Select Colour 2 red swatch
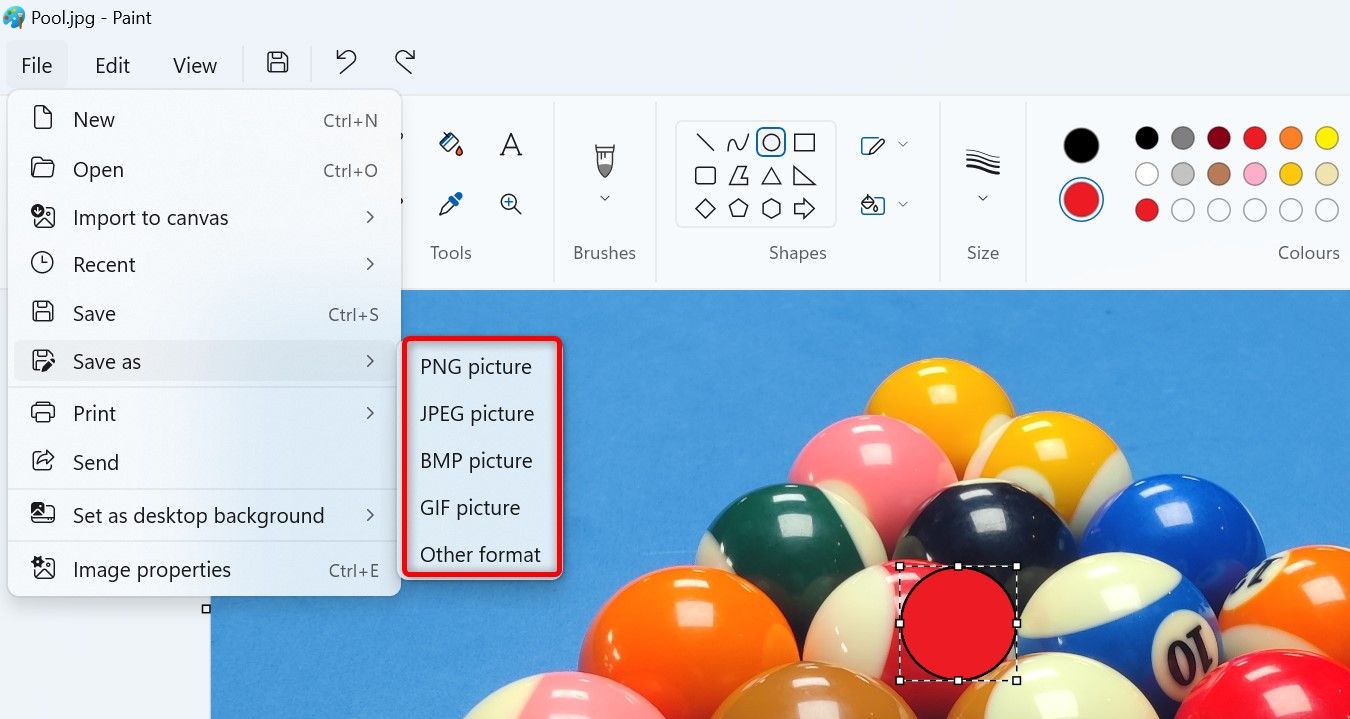Viewport: 1350px width, 719px height. [1081, 200]
